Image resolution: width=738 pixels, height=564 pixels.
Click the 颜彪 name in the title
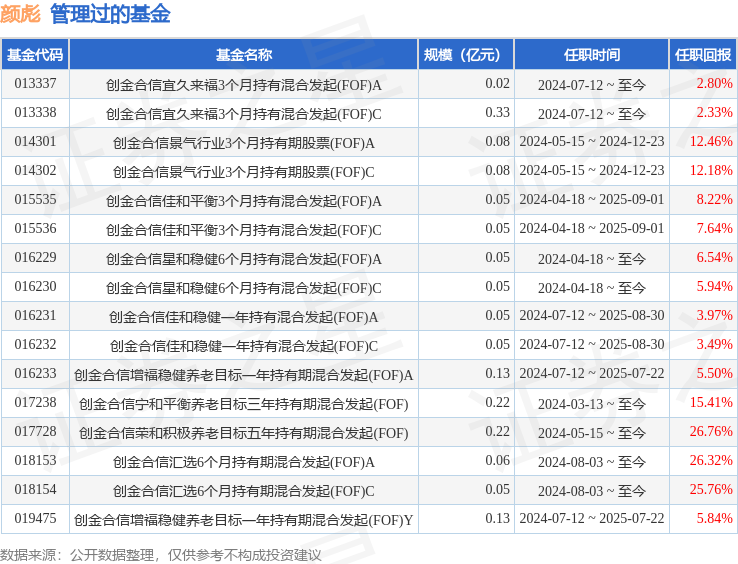pos(20,14)
